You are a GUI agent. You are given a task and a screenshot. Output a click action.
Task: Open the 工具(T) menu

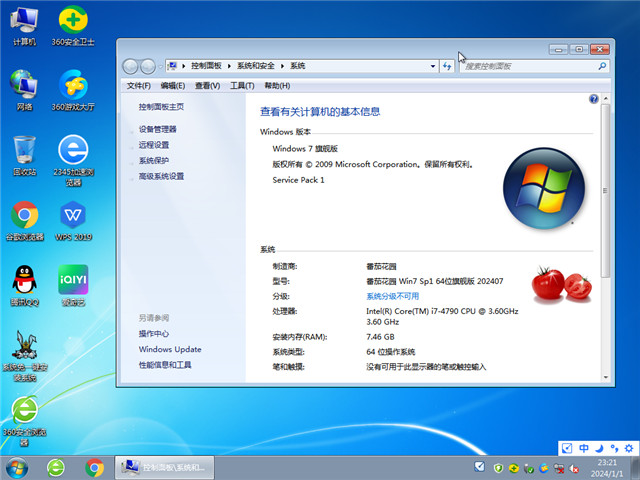(242, 86)
